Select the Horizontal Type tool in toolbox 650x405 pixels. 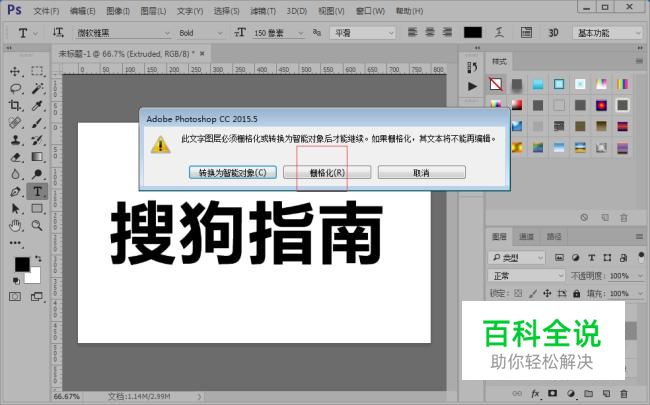tap(37, 192)
